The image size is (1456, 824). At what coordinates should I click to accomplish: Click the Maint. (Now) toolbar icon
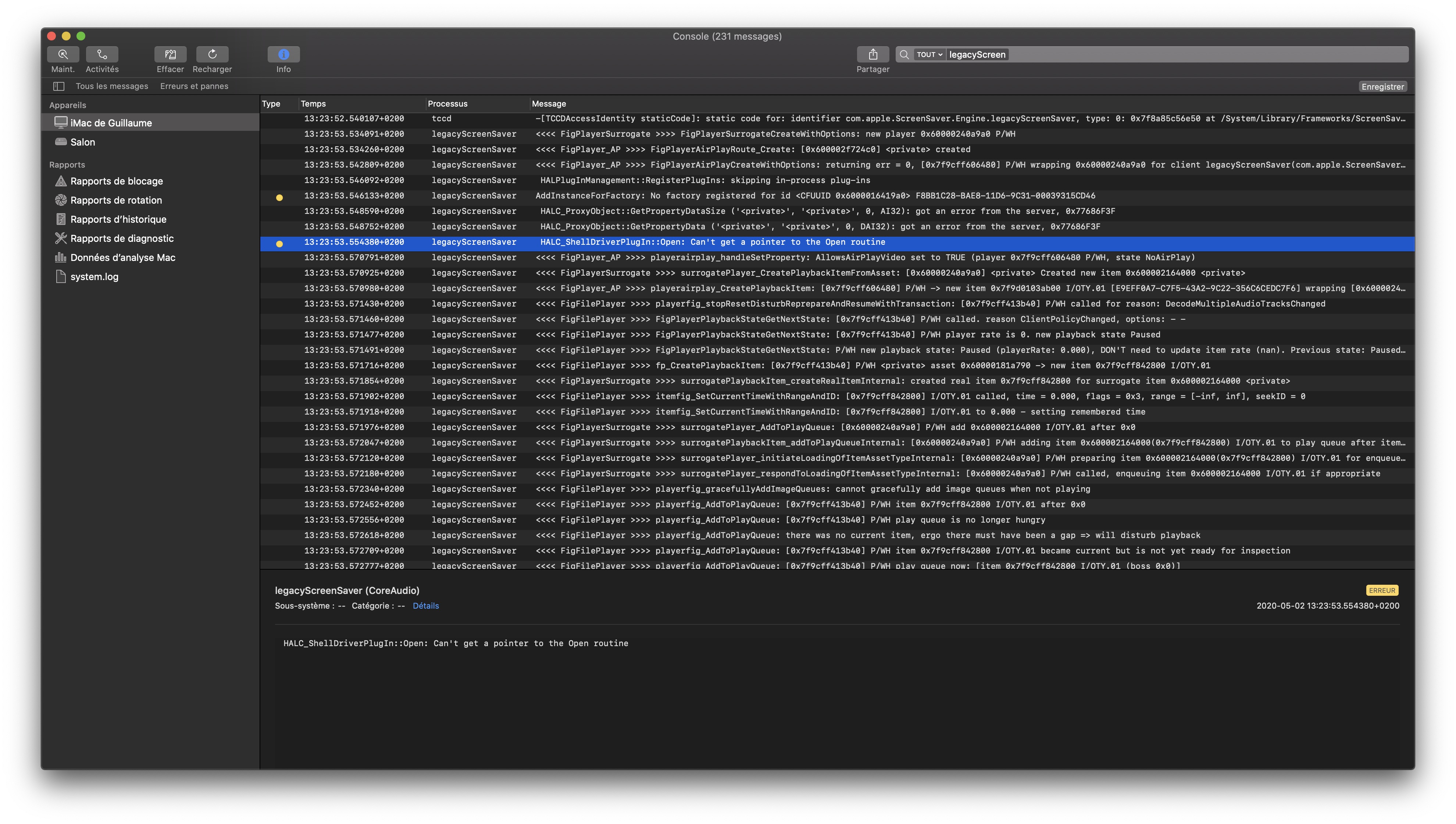tap(63, 54)
